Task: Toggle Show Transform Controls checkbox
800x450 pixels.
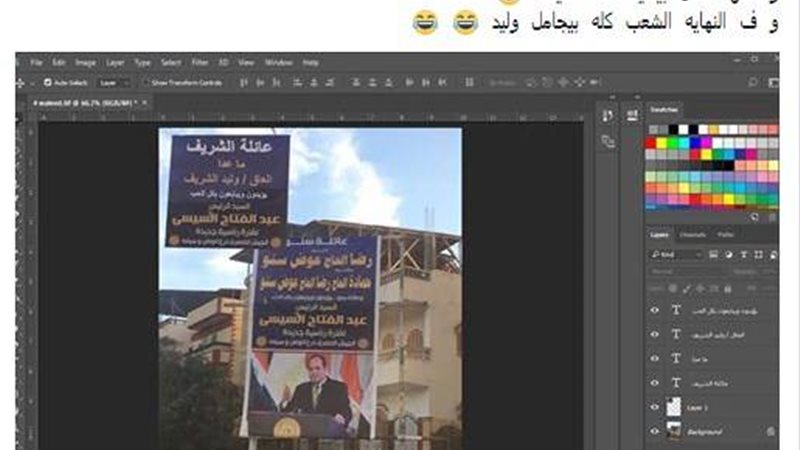Action: [145, 82]
